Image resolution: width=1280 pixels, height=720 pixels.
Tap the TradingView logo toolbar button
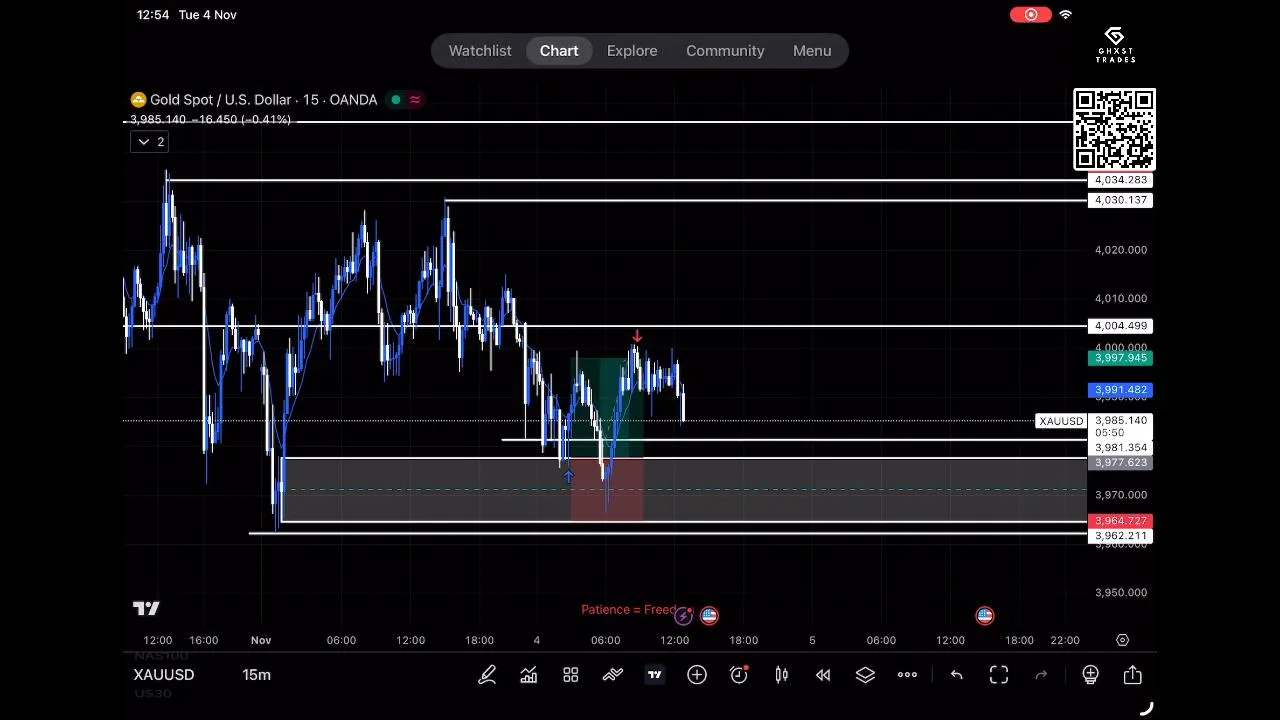(655, 675)
